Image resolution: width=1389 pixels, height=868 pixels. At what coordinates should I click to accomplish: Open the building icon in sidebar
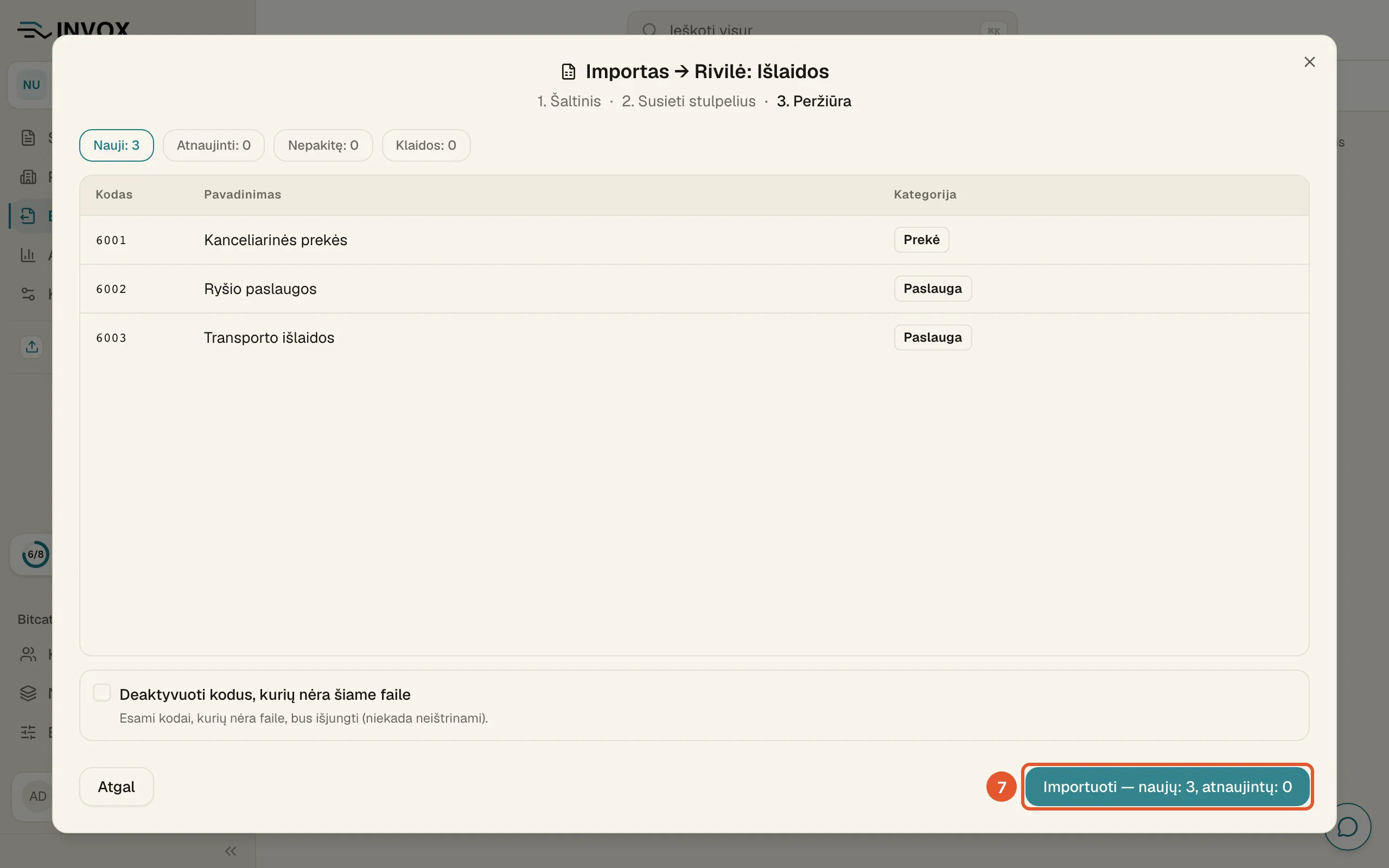coord(28,177)
